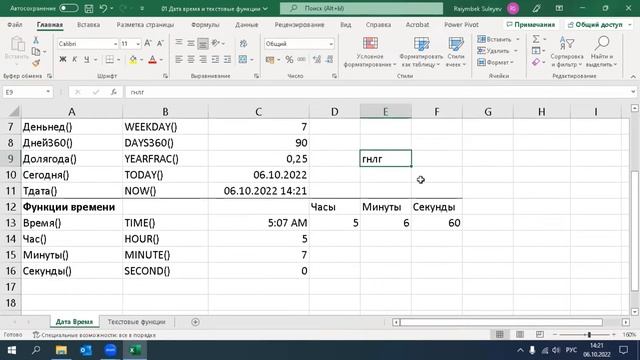Click the Undo arrow icon
Image resolution: width=640 pixels, height=360 pixels.
[x=103, y=8]
